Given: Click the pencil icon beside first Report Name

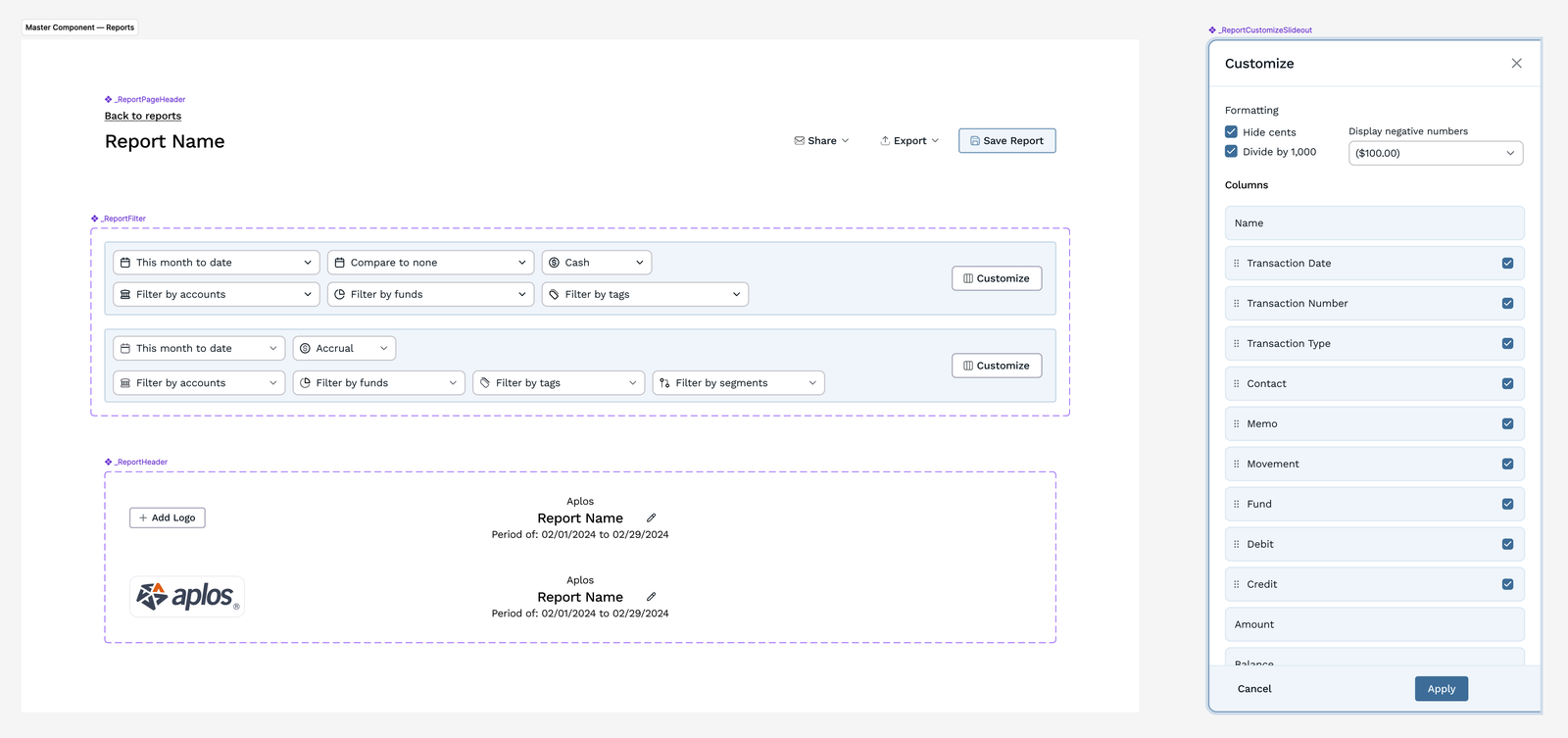Looking at the screenshot, I should [651, 517].
